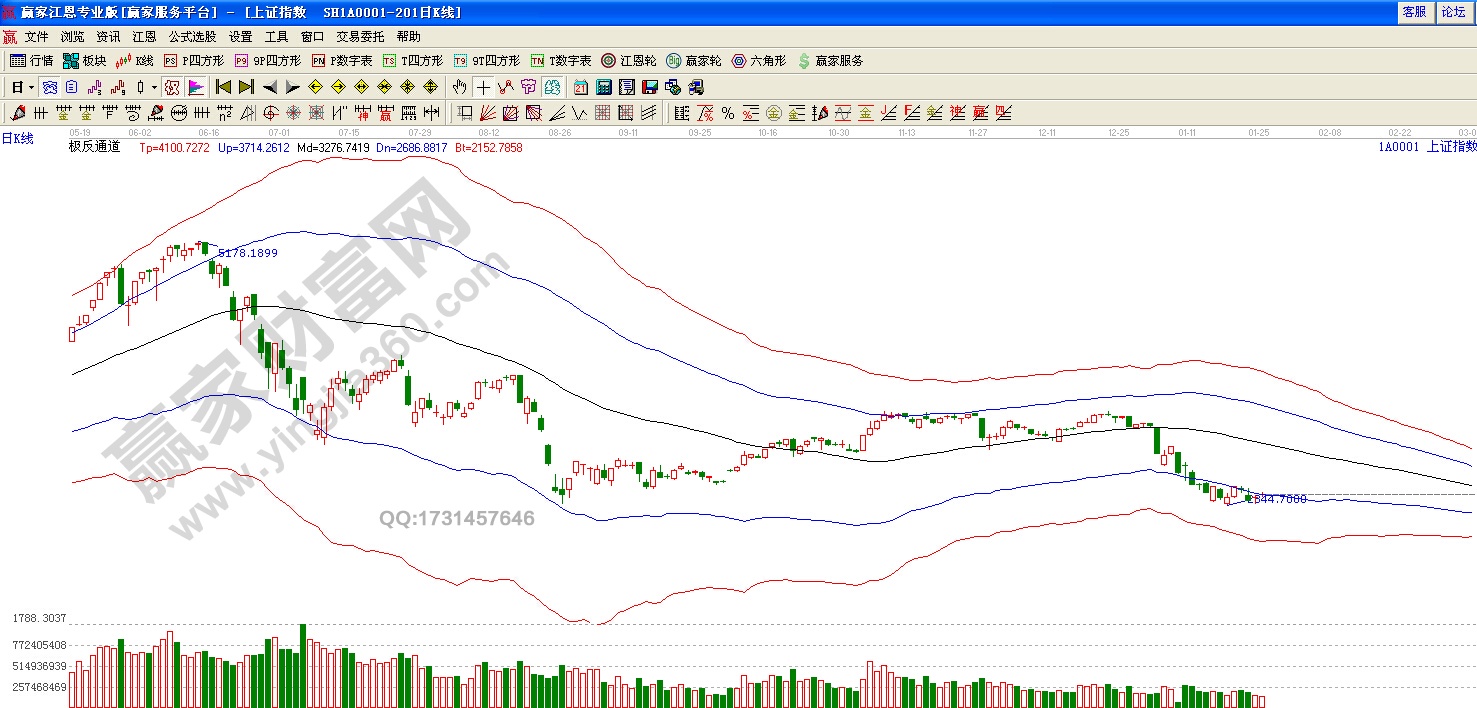Toggle the crosshair cursor button
This screenshot has height=708, width=1477.
point(483,87)
